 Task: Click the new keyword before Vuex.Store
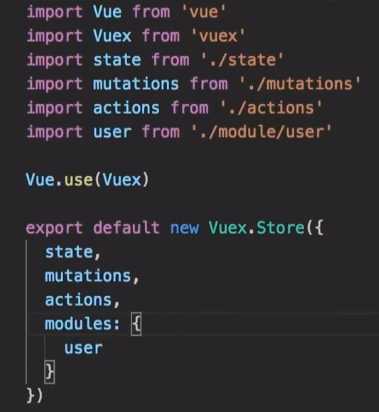tap(184, 228)
